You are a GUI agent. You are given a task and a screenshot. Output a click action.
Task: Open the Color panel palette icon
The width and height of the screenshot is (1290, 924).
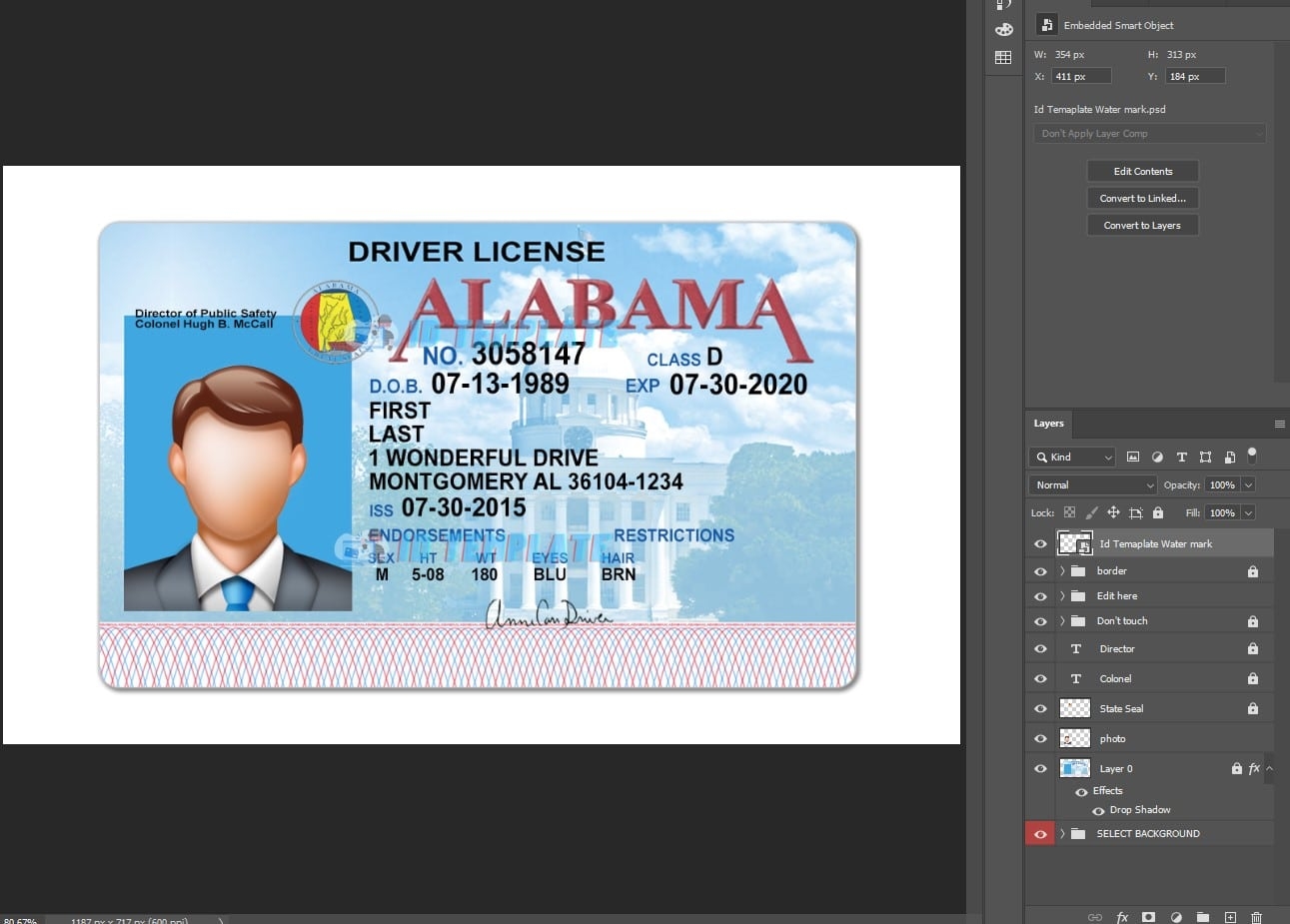coord(1003,30)
